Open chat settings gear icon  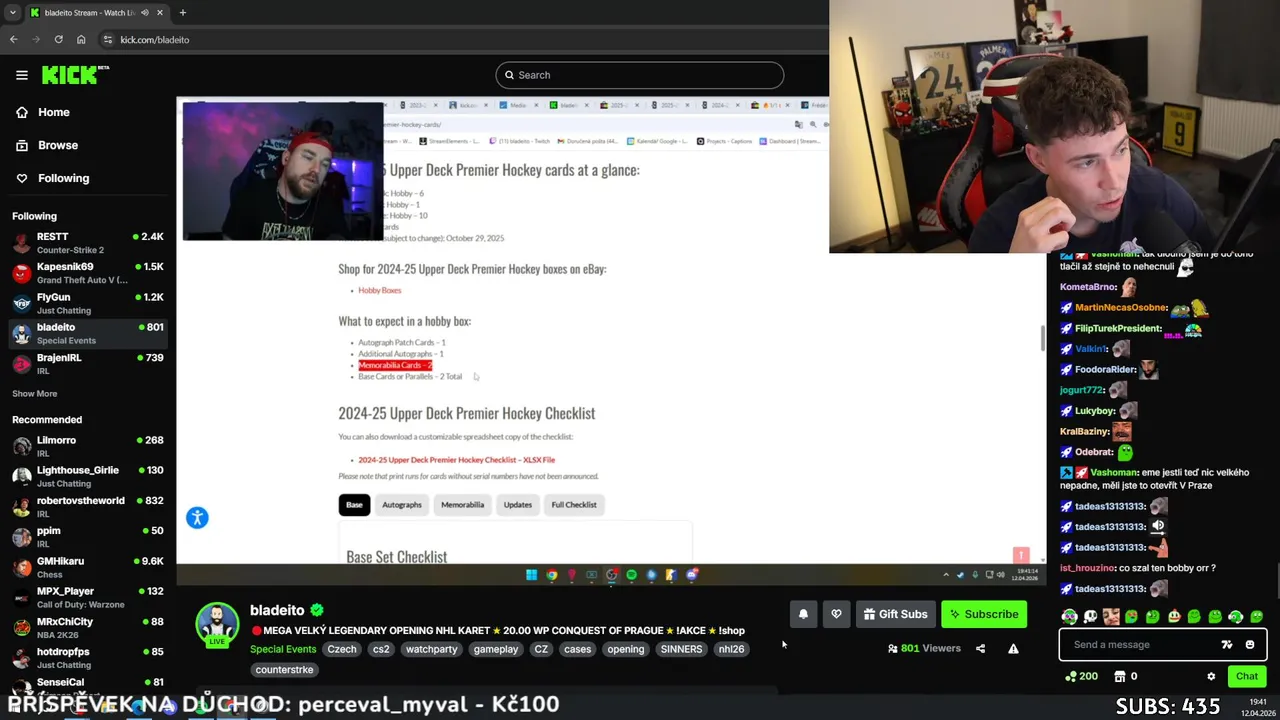(x=1211, y=676)
